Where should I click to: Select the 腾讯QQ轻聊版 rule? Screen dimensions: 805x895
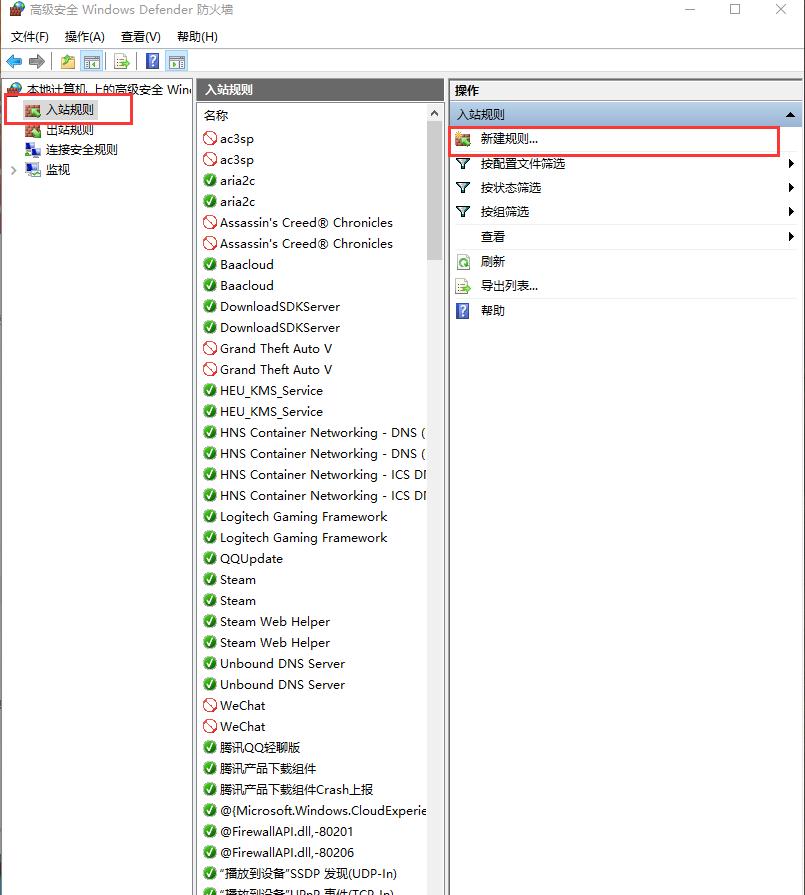(260, 747)
